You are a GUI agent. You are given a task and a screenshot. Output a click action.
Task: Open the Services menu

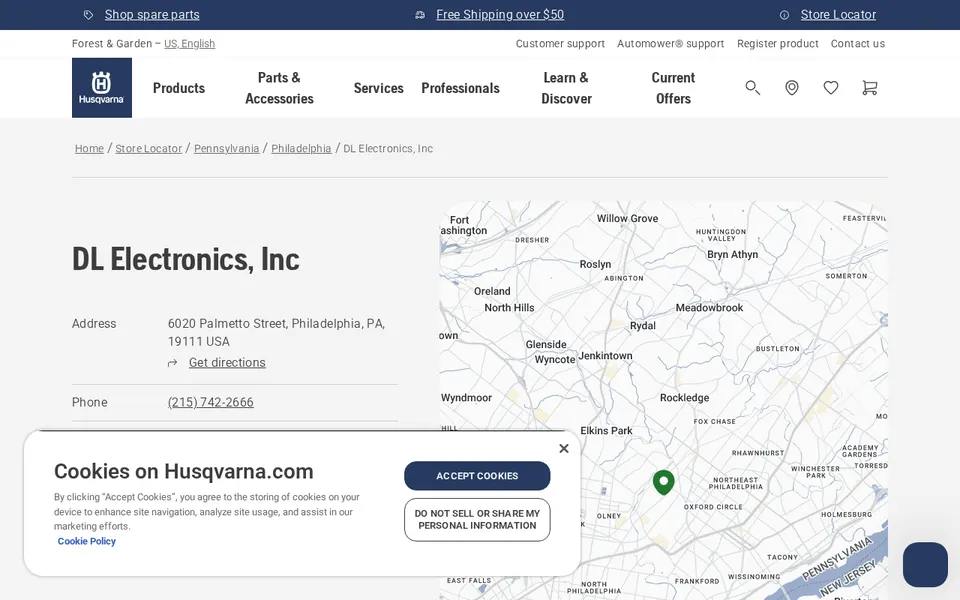click(378, 88)
